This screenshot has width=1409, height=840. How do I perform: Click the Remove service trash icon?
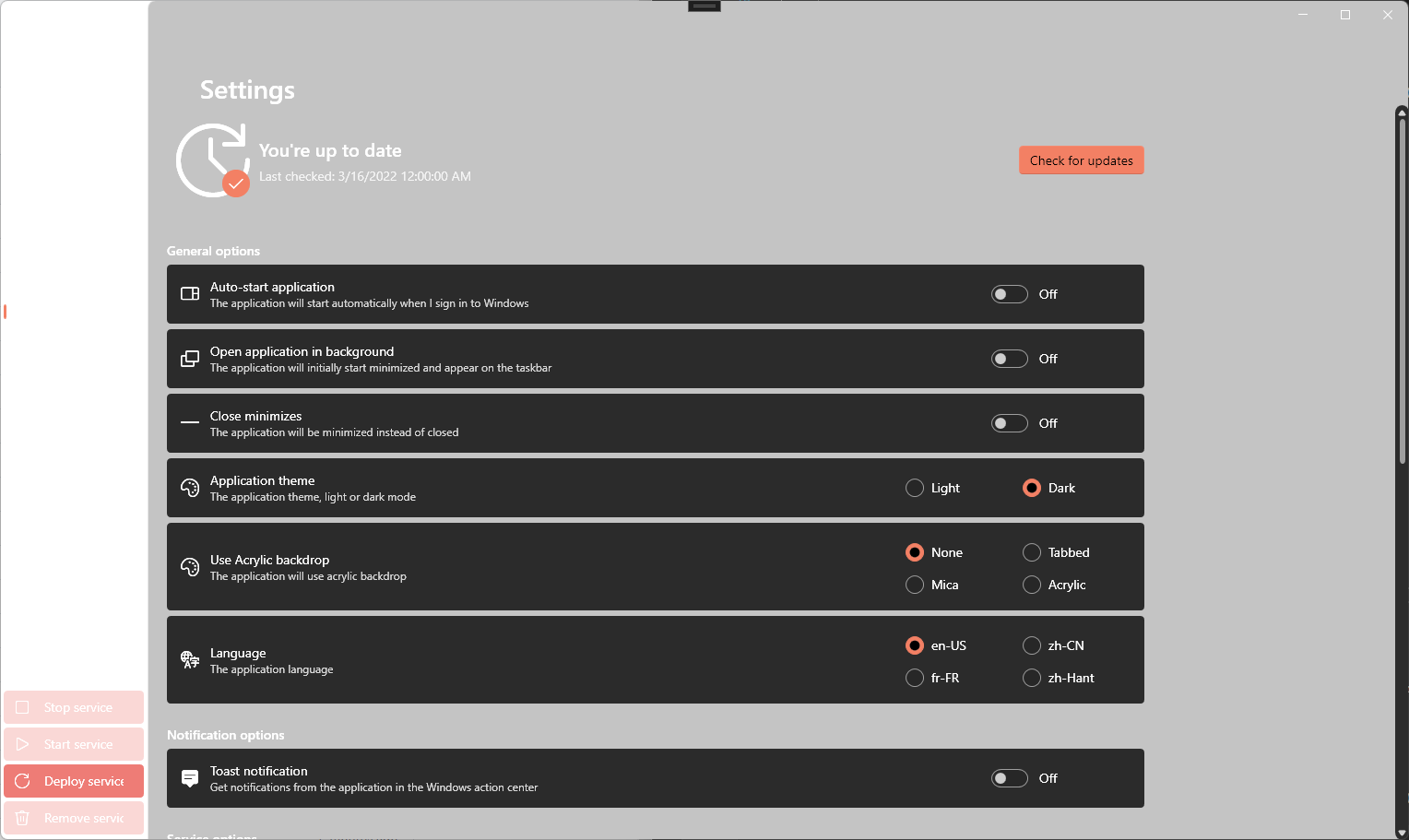[x=23, y=818]
